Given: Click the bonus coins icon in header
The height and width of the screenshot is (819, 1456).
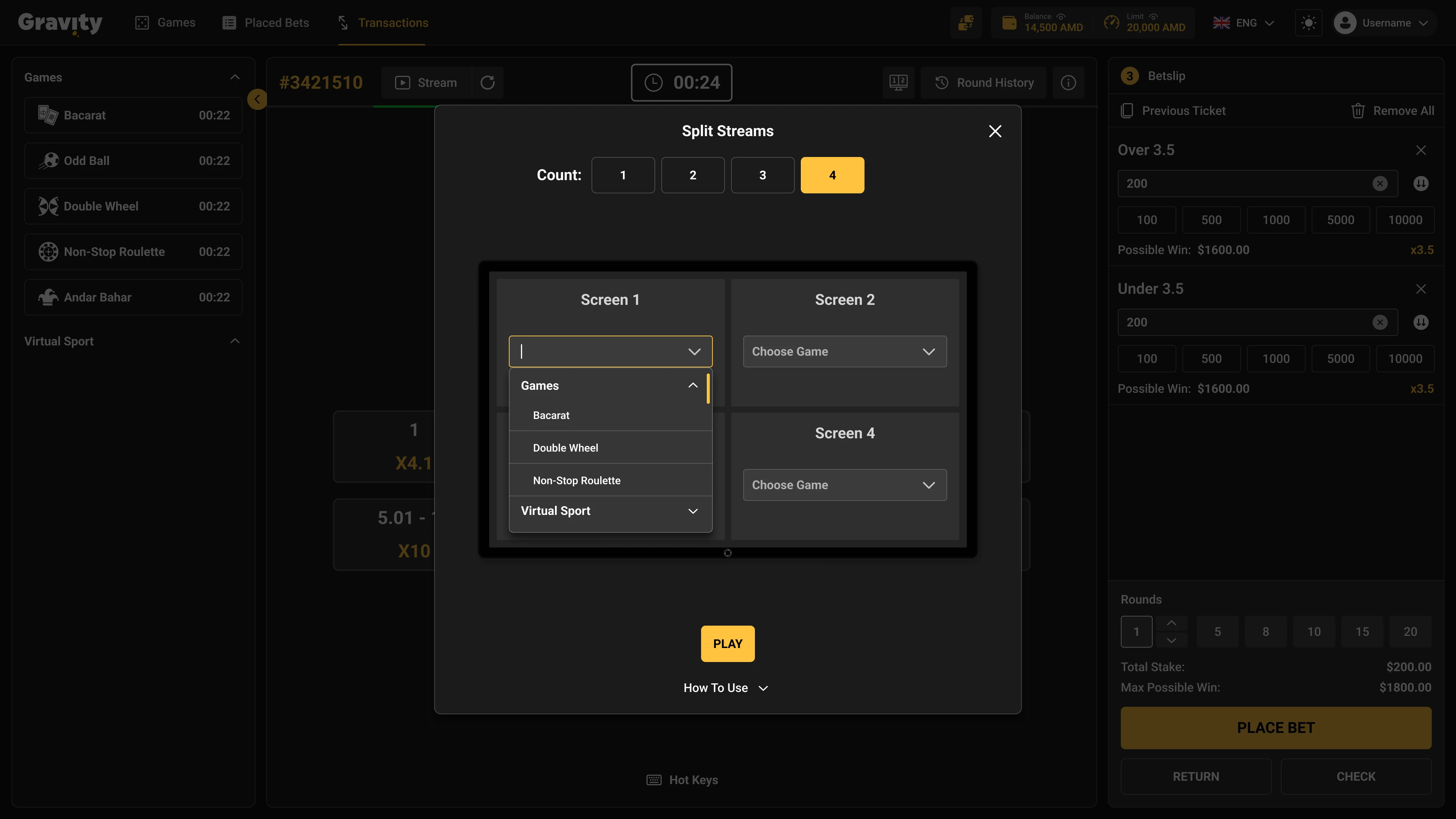Looking at the screenshot, I should click(x=965, y=23).
